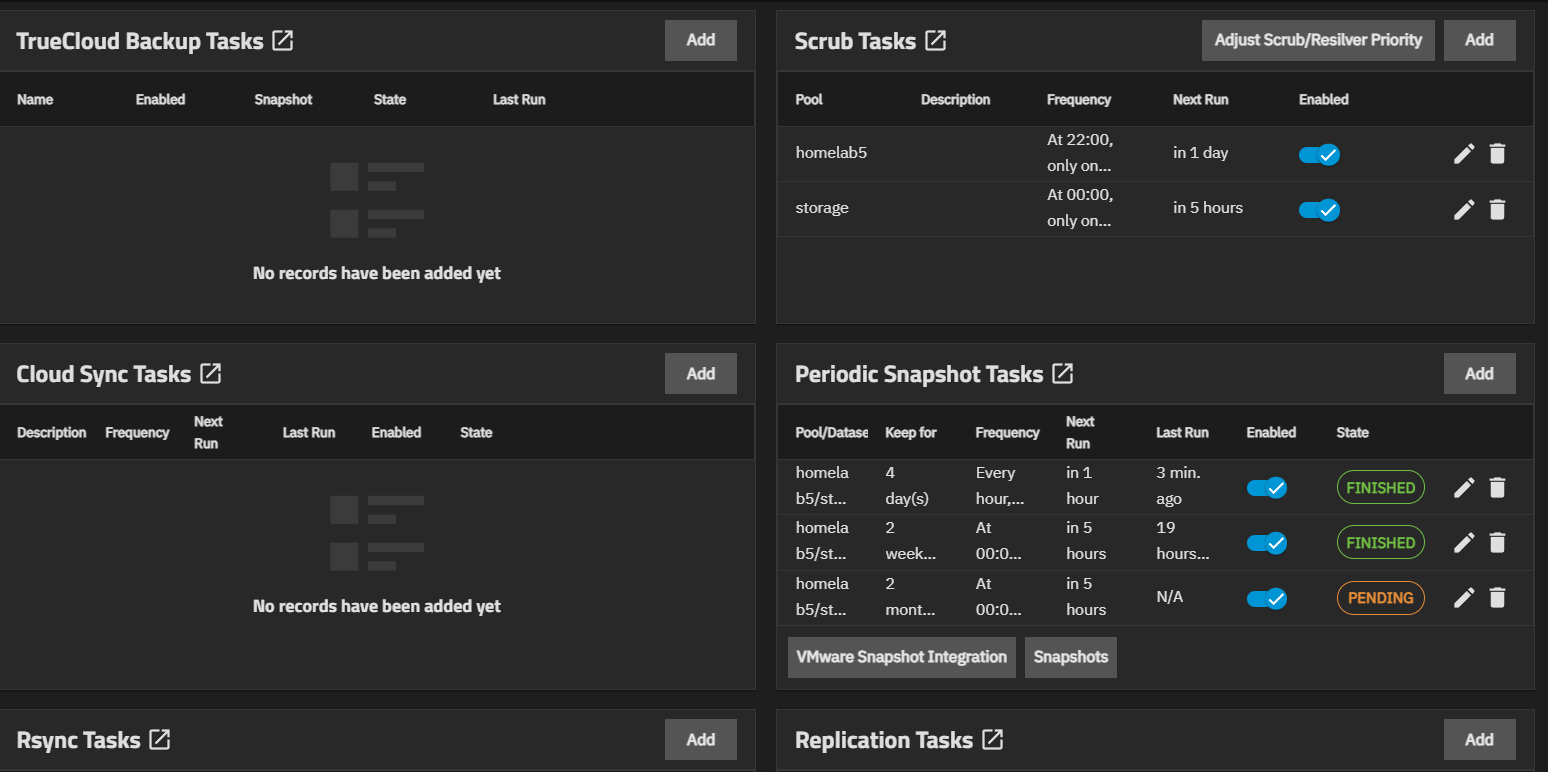
Task: Click '3 min. ago' last run cell
Action: point(1179,486)
